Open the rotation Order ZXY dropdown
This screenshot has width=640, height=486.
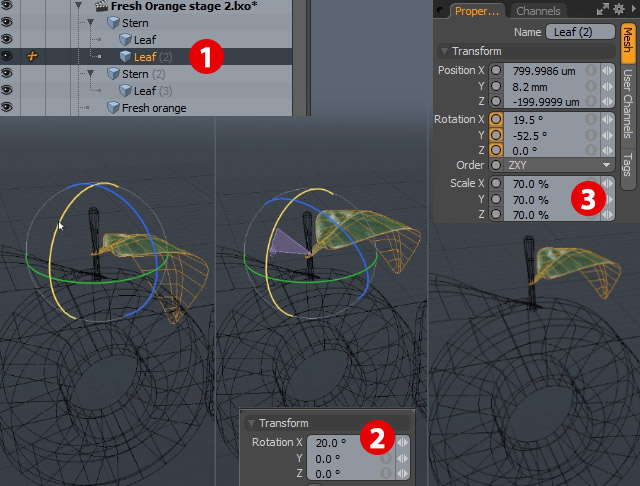pos(559,165)
